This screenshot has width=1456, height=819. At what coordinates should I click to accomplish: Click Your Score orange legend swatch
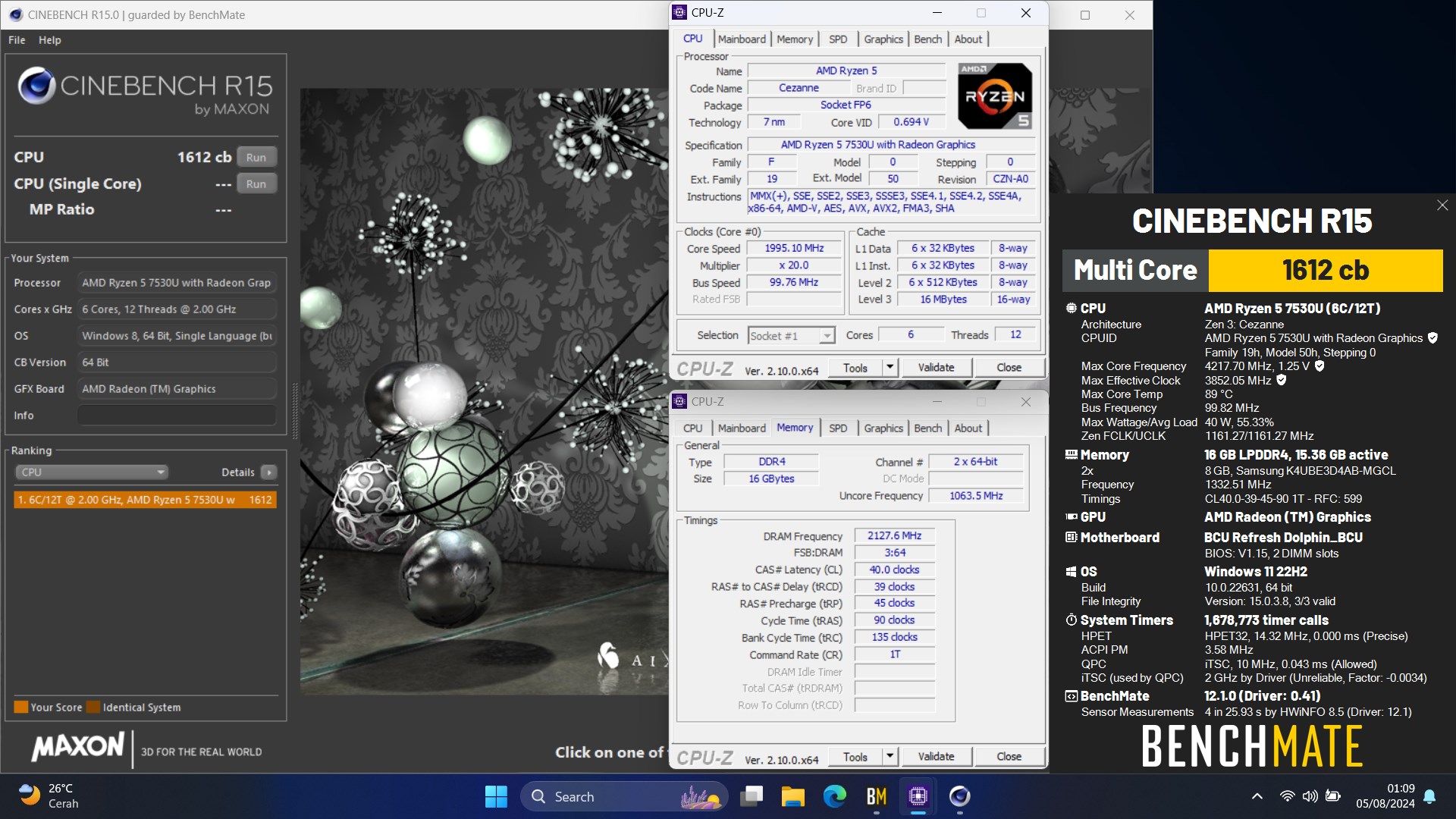[21, 707]
